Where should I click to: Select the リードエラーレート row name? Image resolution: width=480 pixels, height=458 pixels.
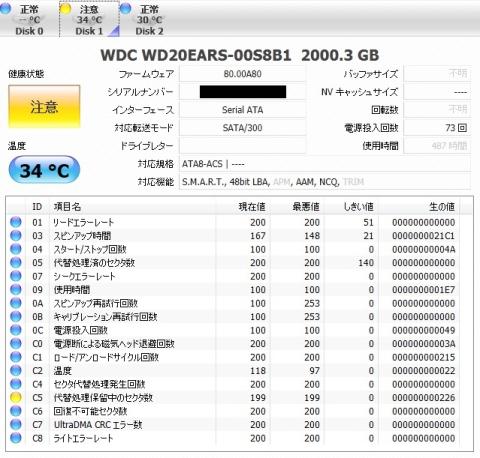[x=84, y=222]
